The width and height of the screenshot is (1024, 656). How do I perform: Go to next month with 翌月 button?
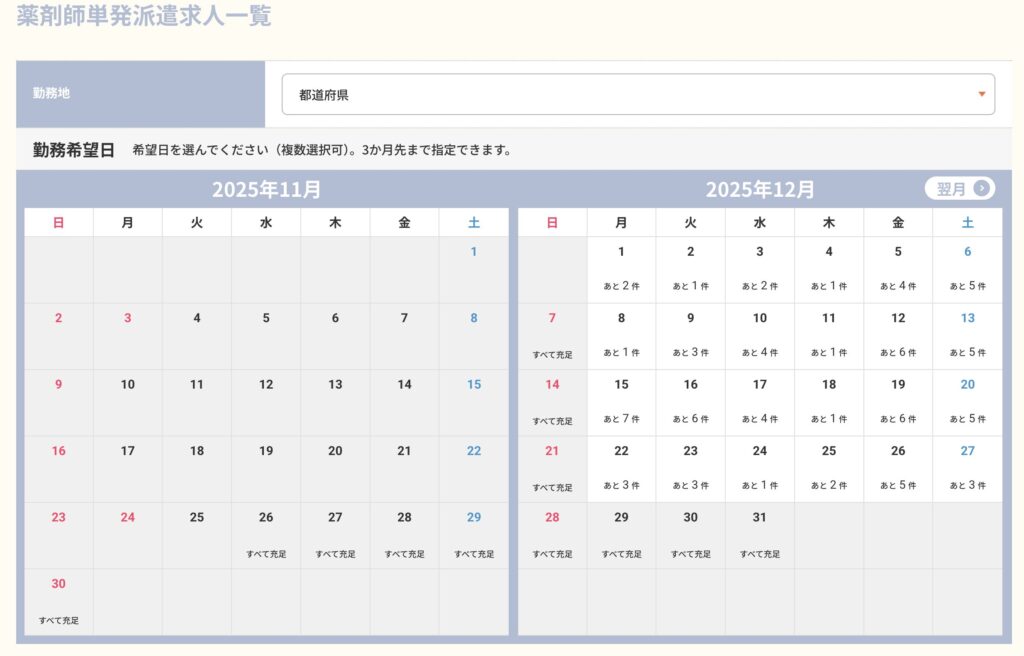[958, 188]
